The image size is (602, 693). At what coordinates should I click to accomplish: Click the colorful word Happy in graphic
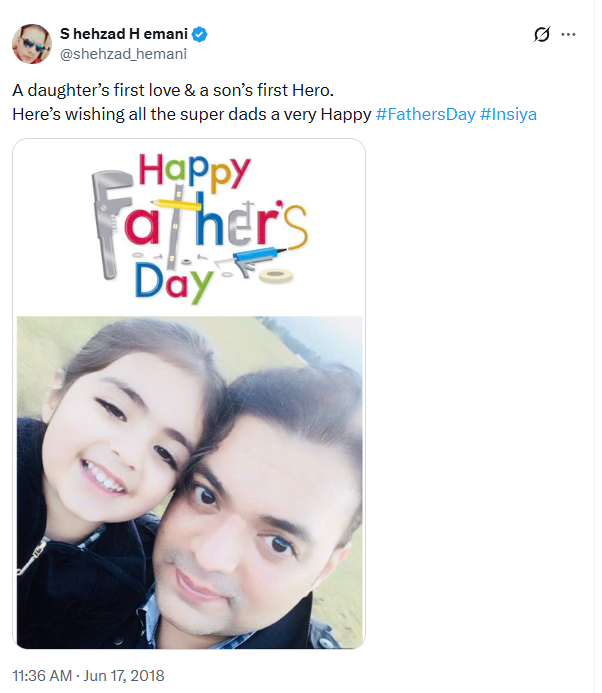pos(194,171)
